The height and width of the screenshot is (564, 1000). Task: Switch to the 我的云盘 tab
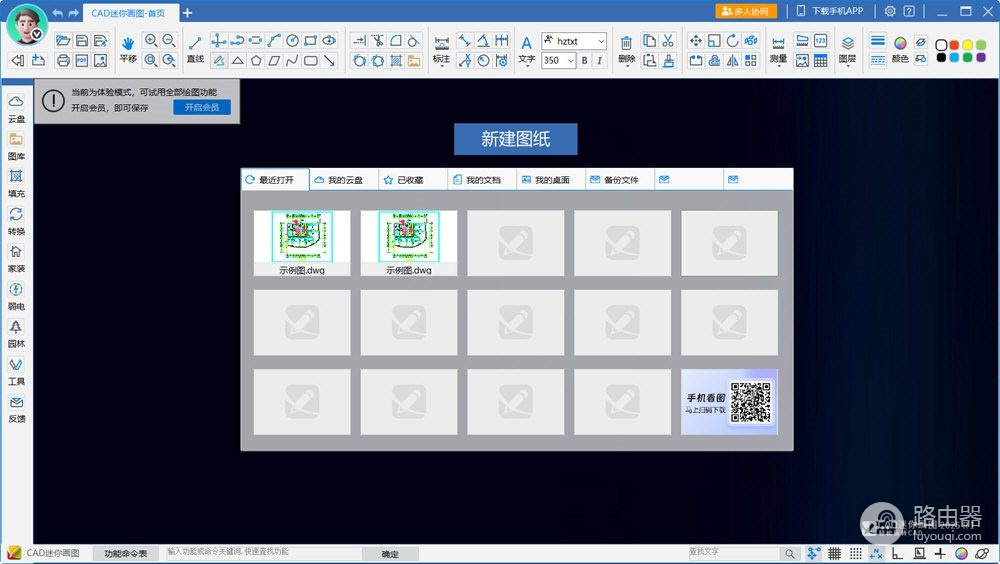(x=344, y=180)
